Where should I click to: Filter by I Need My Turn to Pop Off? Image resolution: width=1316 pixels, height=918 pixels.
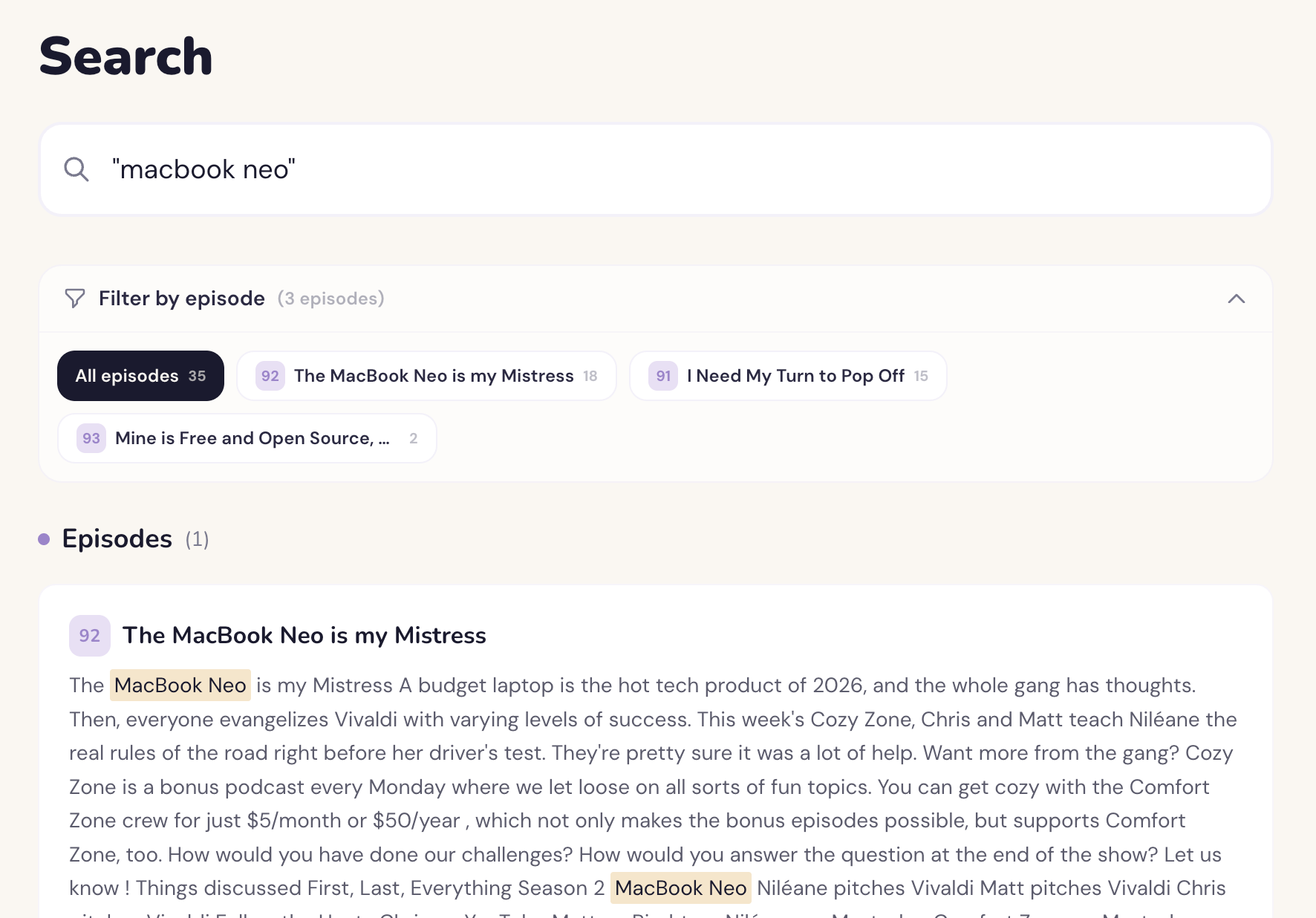point(795,376)
